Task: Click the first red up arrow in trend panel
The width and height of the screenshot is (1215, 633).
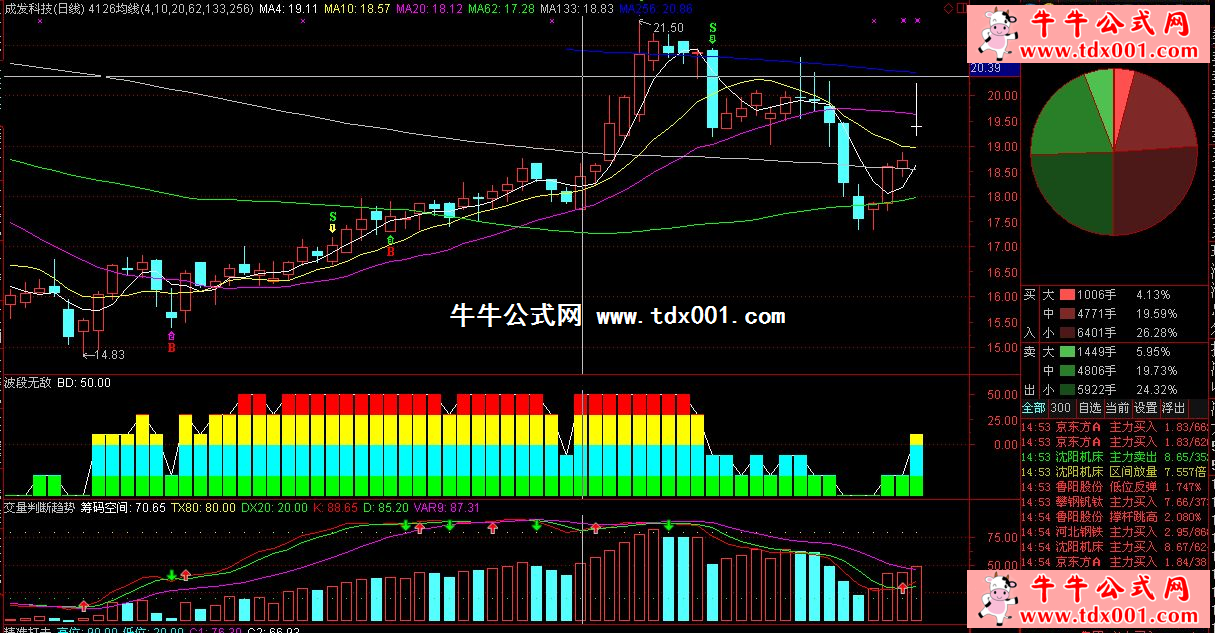Action: 84,605
